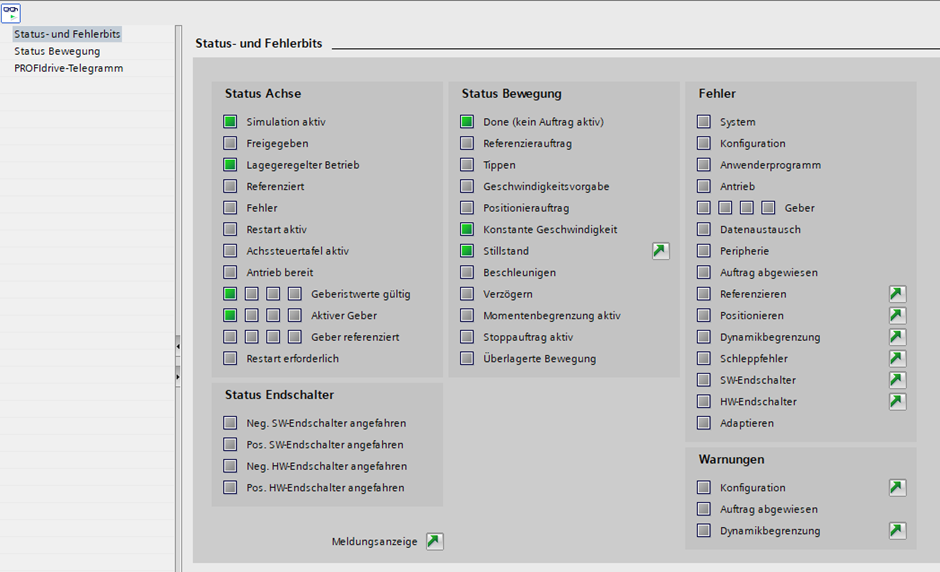
Task: Click the Simulation aktiv status indicator
Action: click(x=230, y=122)
